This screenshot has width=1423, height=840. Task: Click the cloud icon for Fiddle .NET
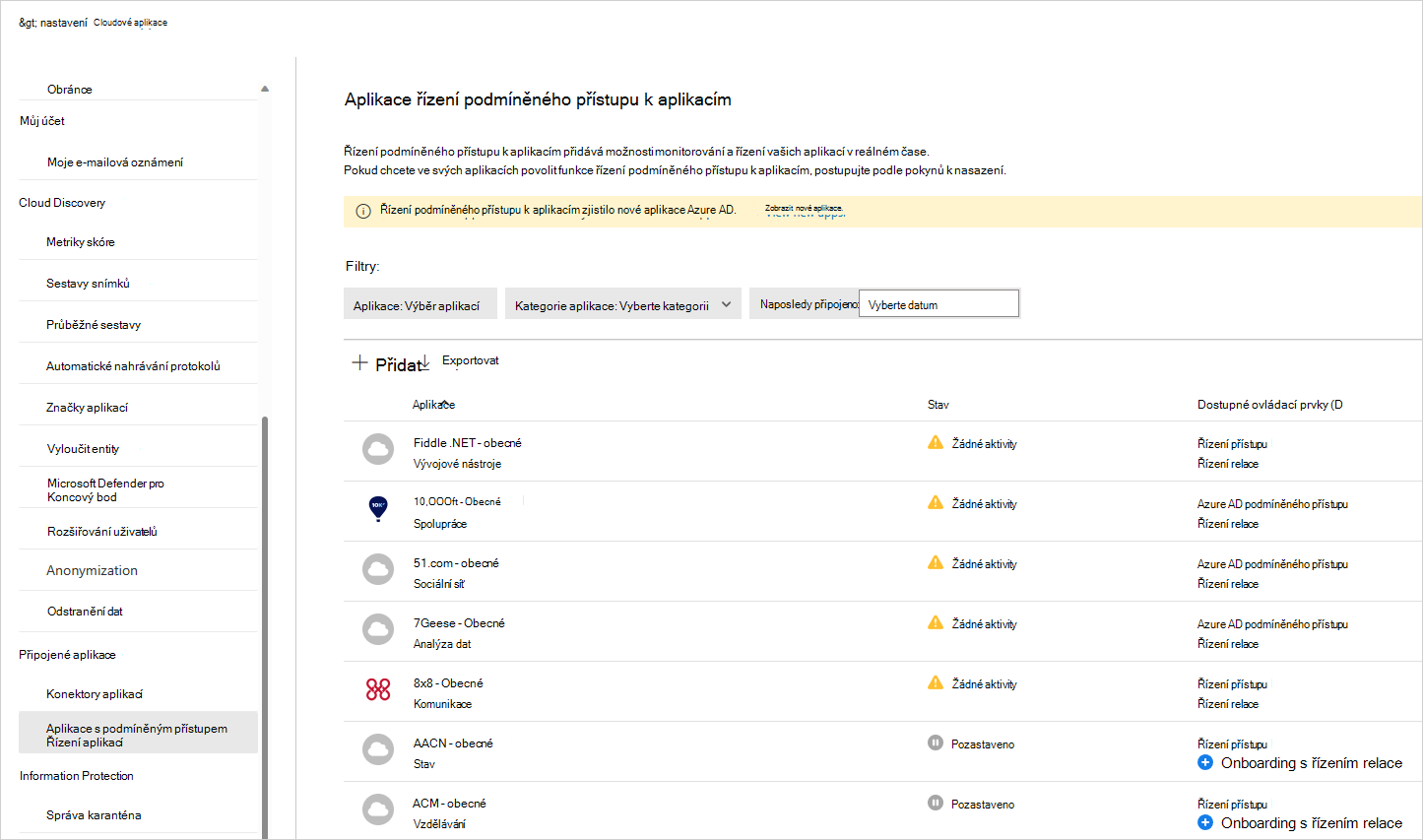378,449
